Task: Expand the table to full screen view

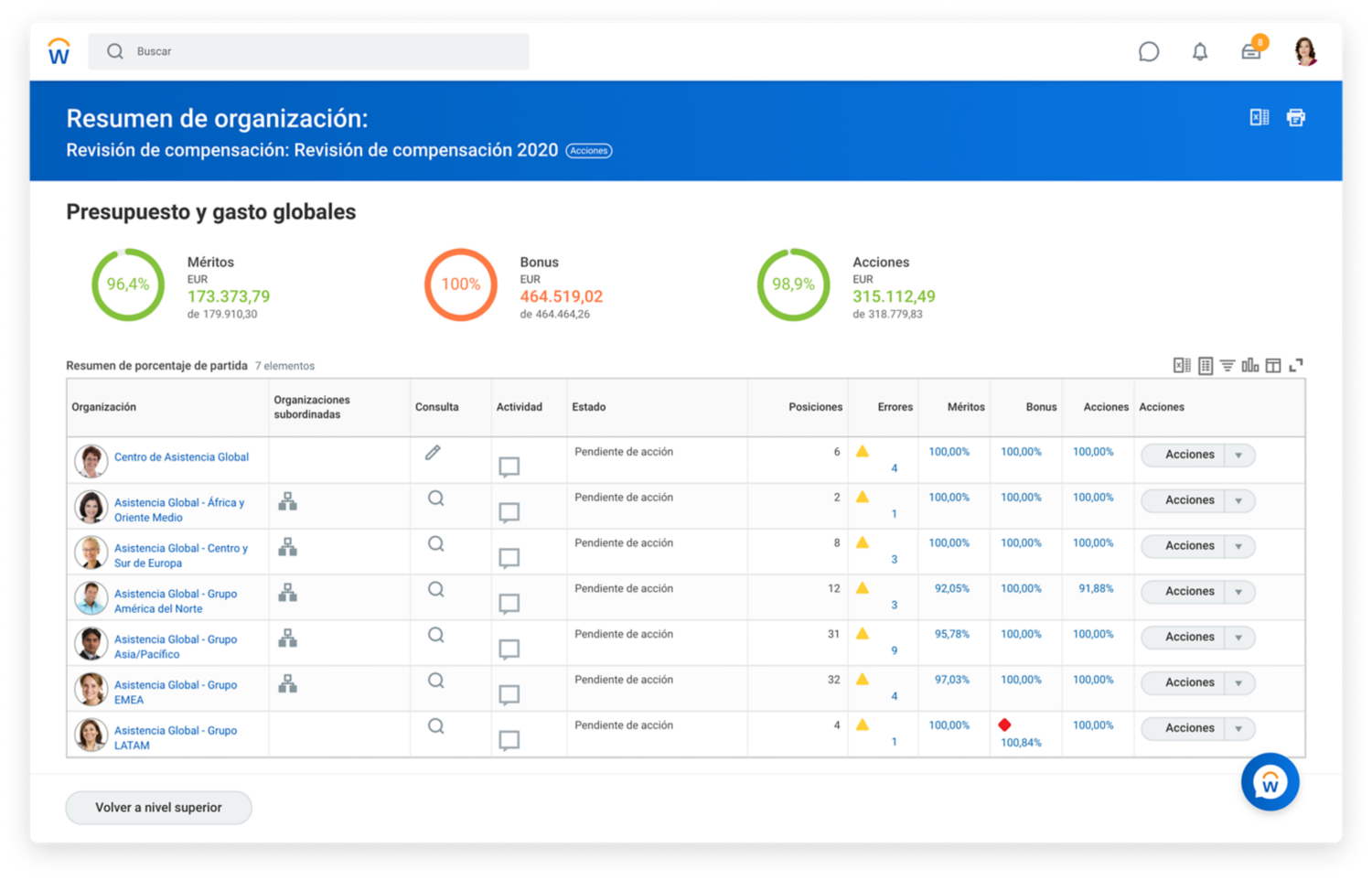Action: click(x=1296, y=365)
